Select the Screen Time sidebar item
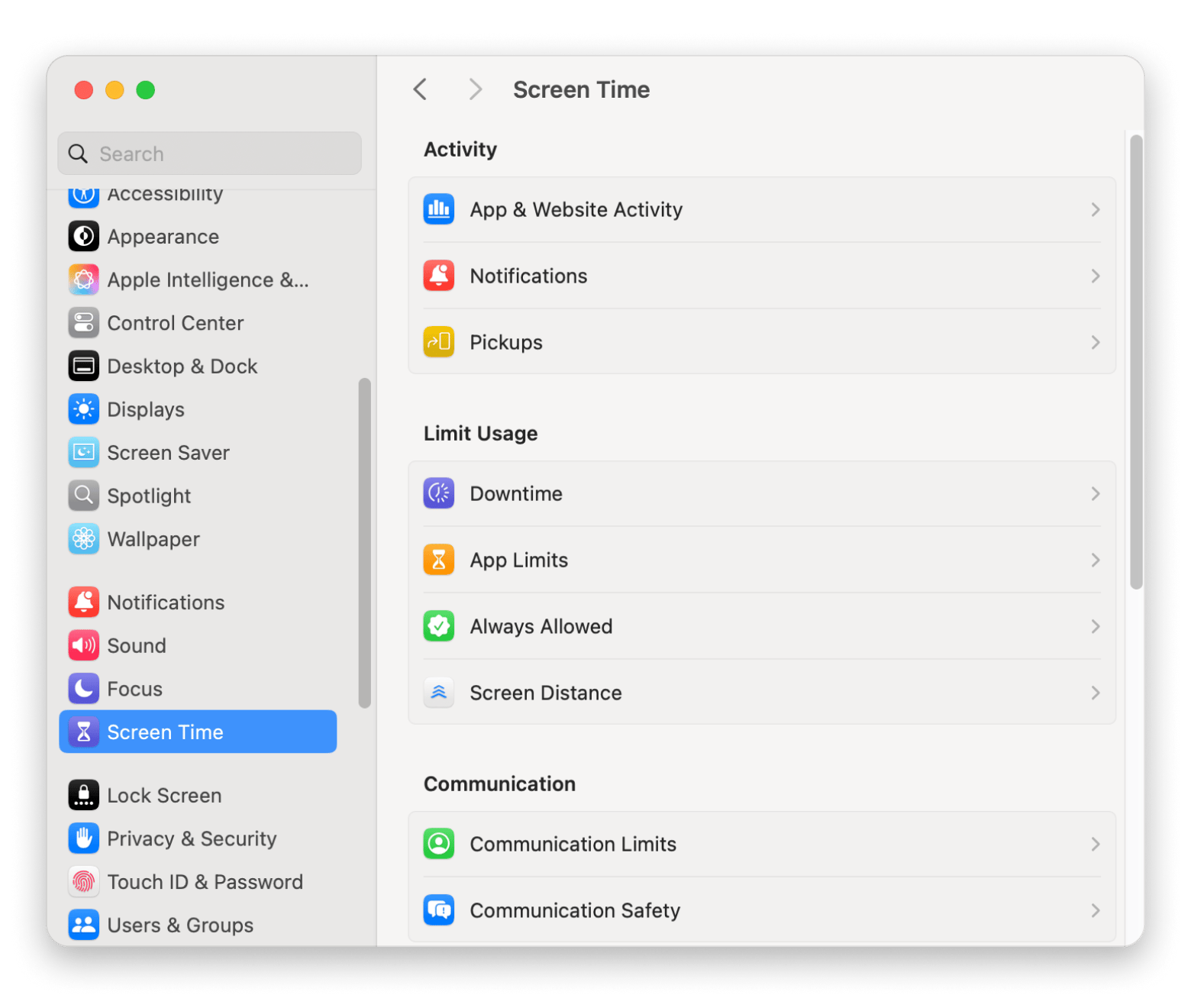This screenshot has height=1008, width=1191. pyautogui.click(x=198, y=732)
